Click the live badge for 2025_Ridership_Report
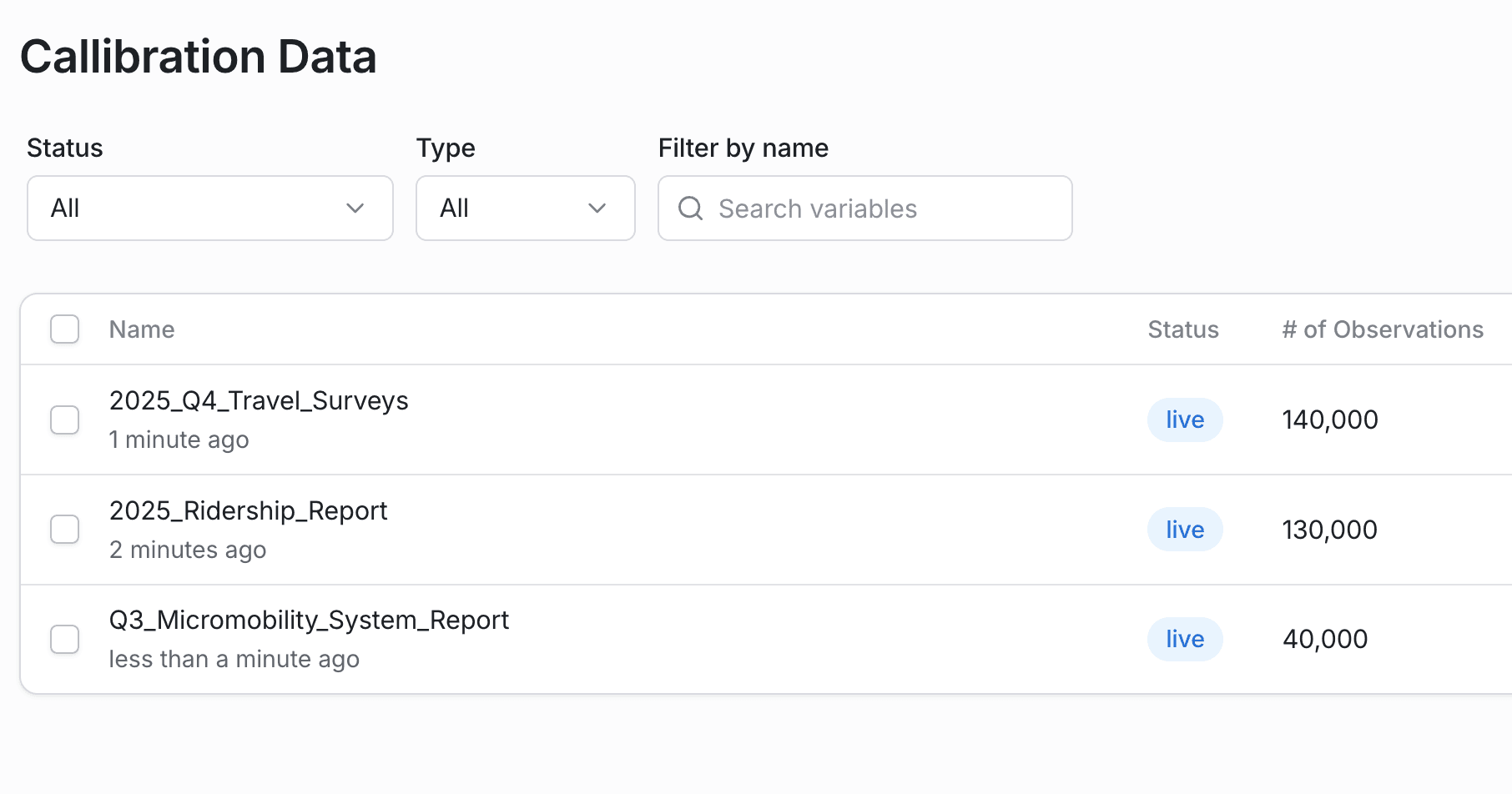1512x794 pixels. point(1185,530)
